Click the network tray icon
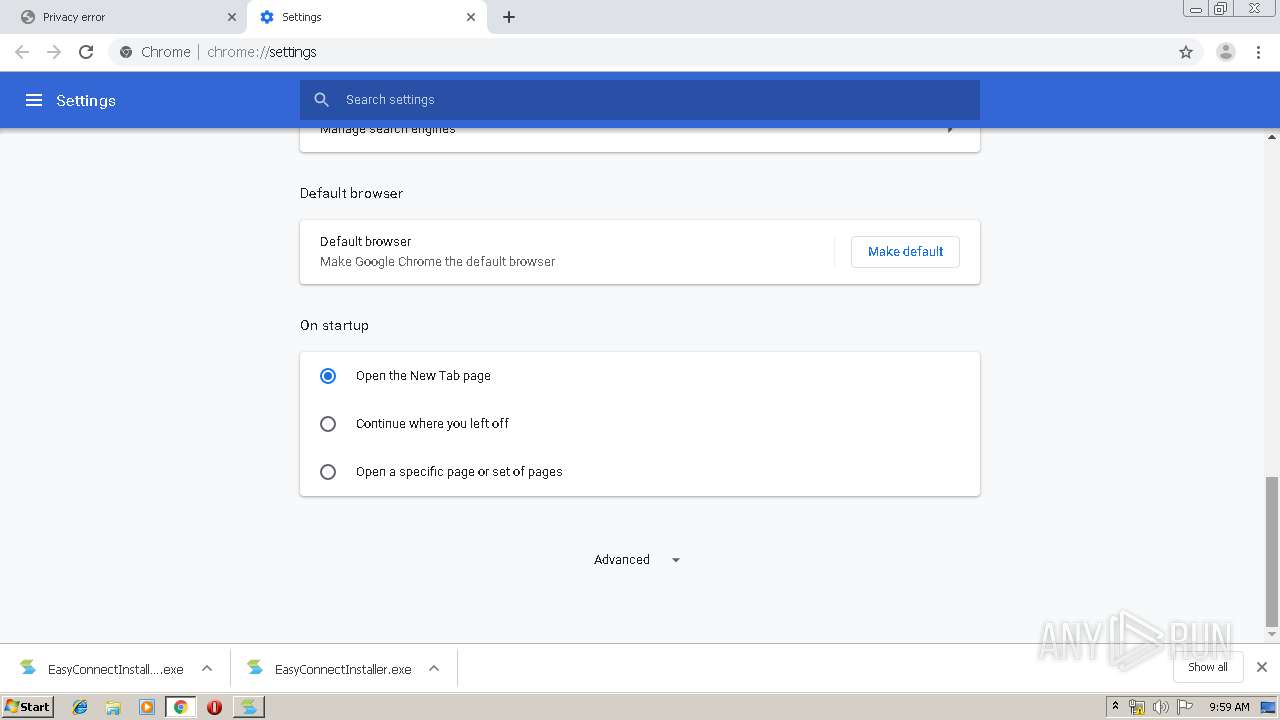This screenshot has width=1280, height=720. [x=1137, y=707]
